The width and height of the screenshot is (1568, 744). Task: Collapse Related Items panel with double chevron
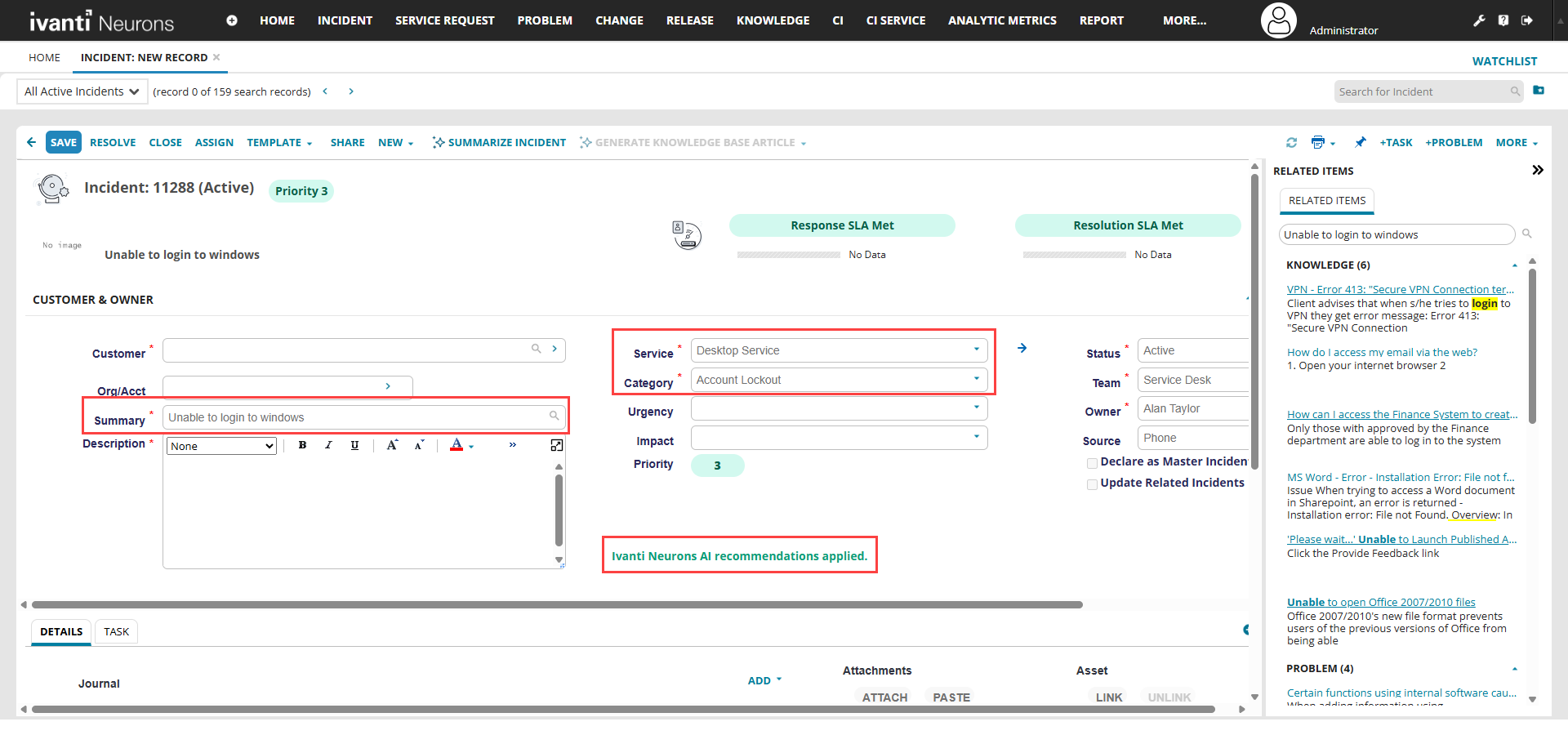click(1538, 170)
